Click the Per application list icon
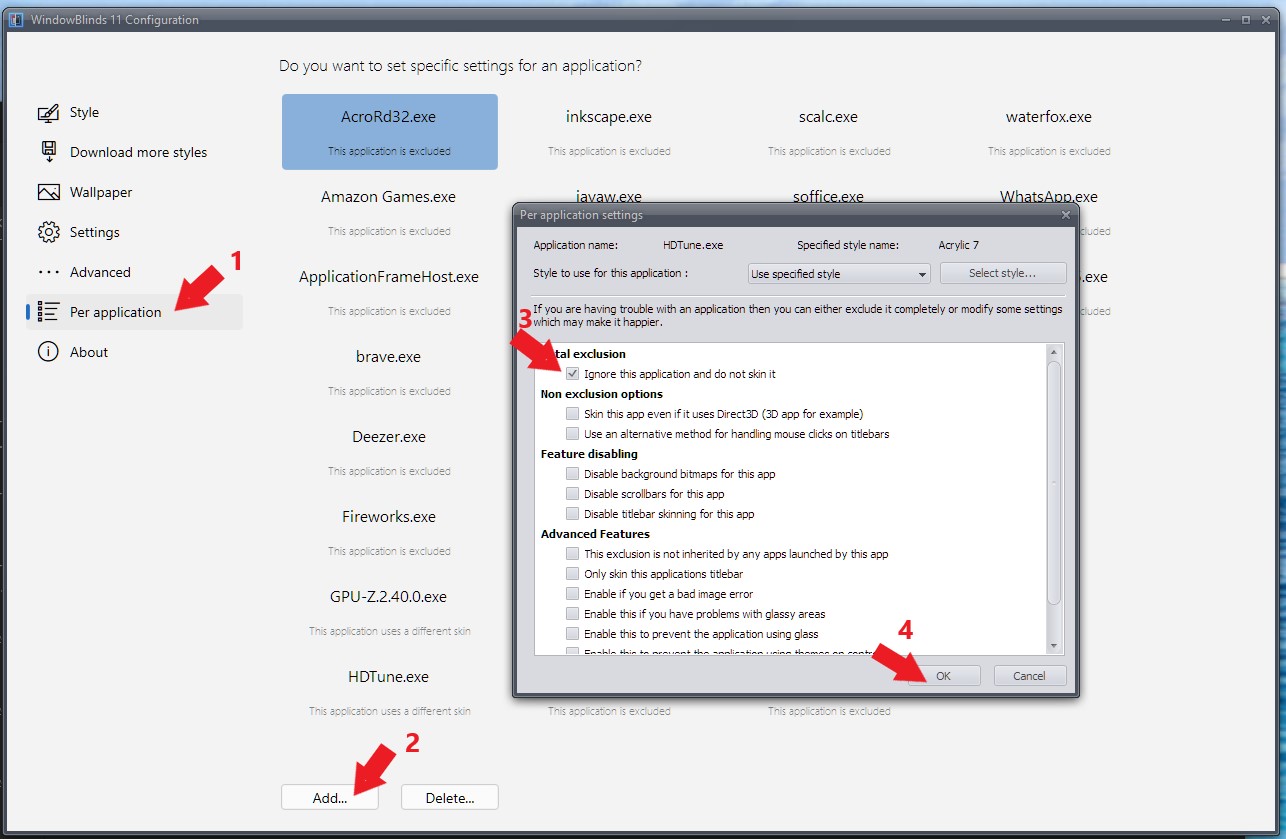Viewport: 1286px width, 839px height. pyautogui.click(x=48, y=312)
